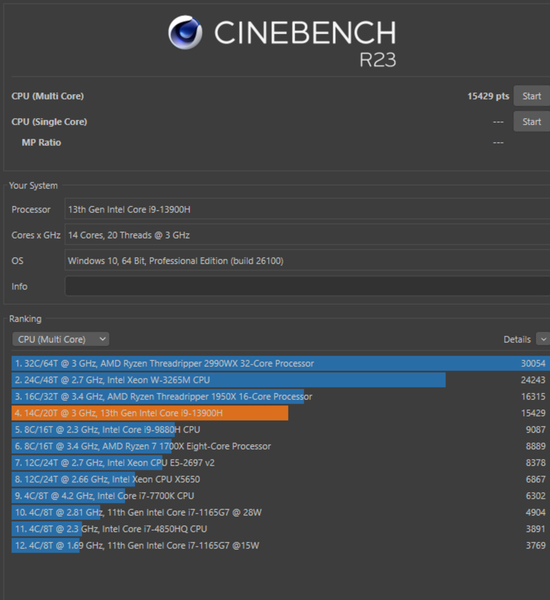This screenshot has width=550, height=600.
Task: Select the Threadripper 2990WX ranking entry
Action: (281, 364)
